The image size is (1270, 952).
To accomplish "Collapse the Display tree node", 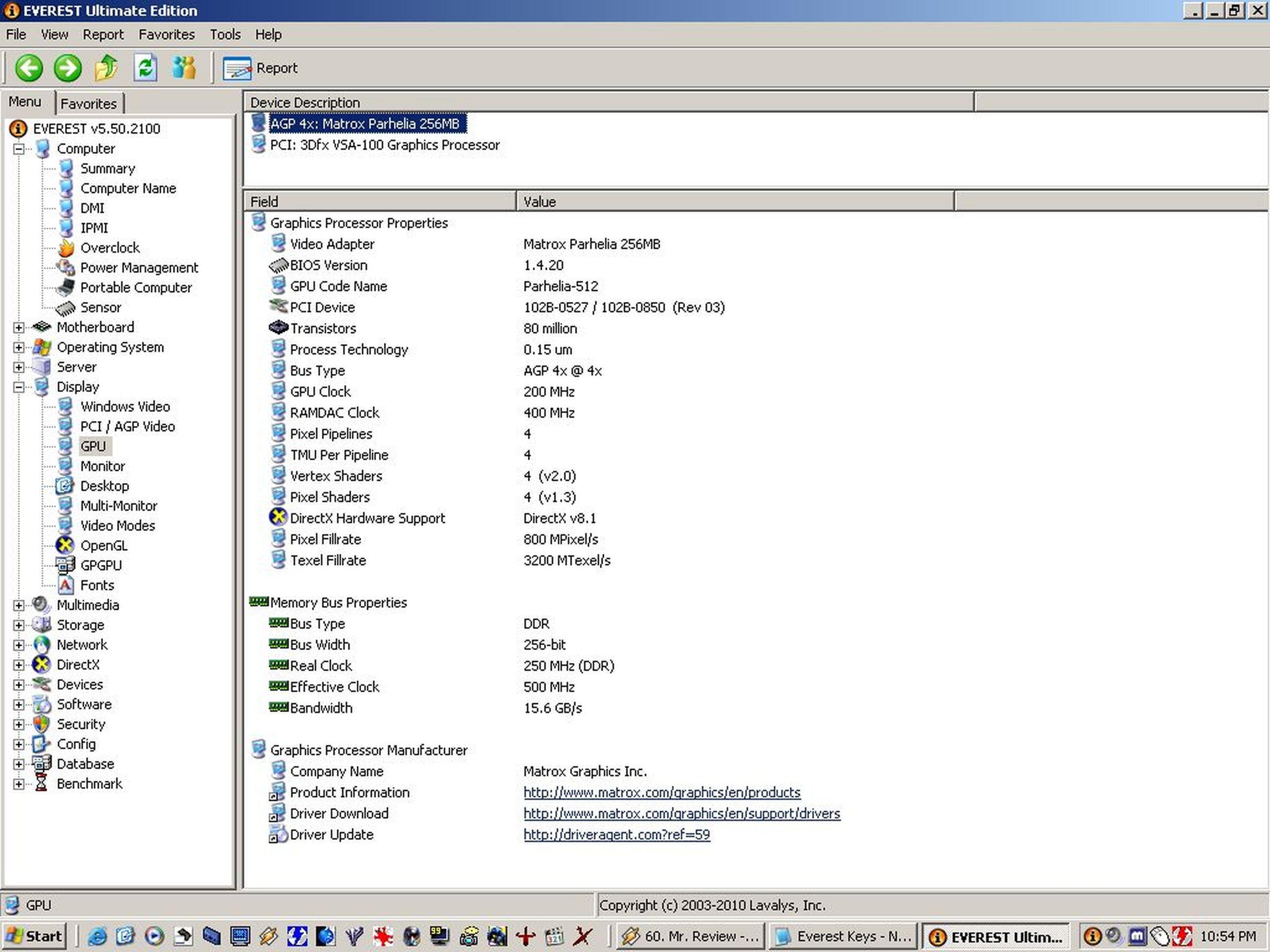I will [x=19, y=387].
